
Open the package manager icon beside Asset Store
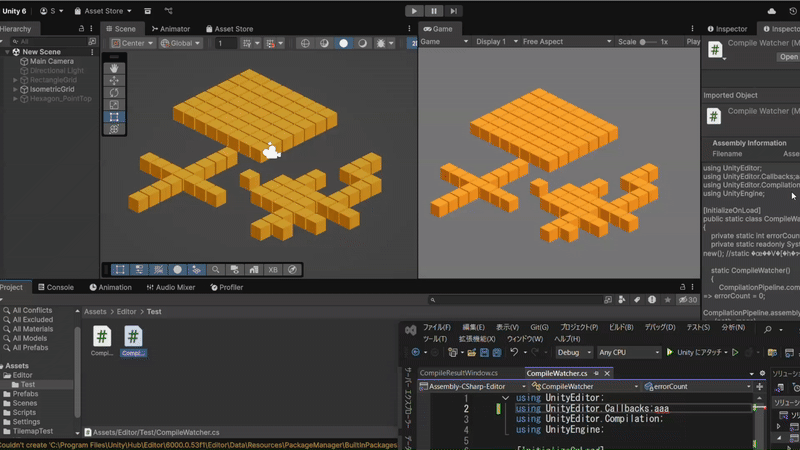pos(147,11)
